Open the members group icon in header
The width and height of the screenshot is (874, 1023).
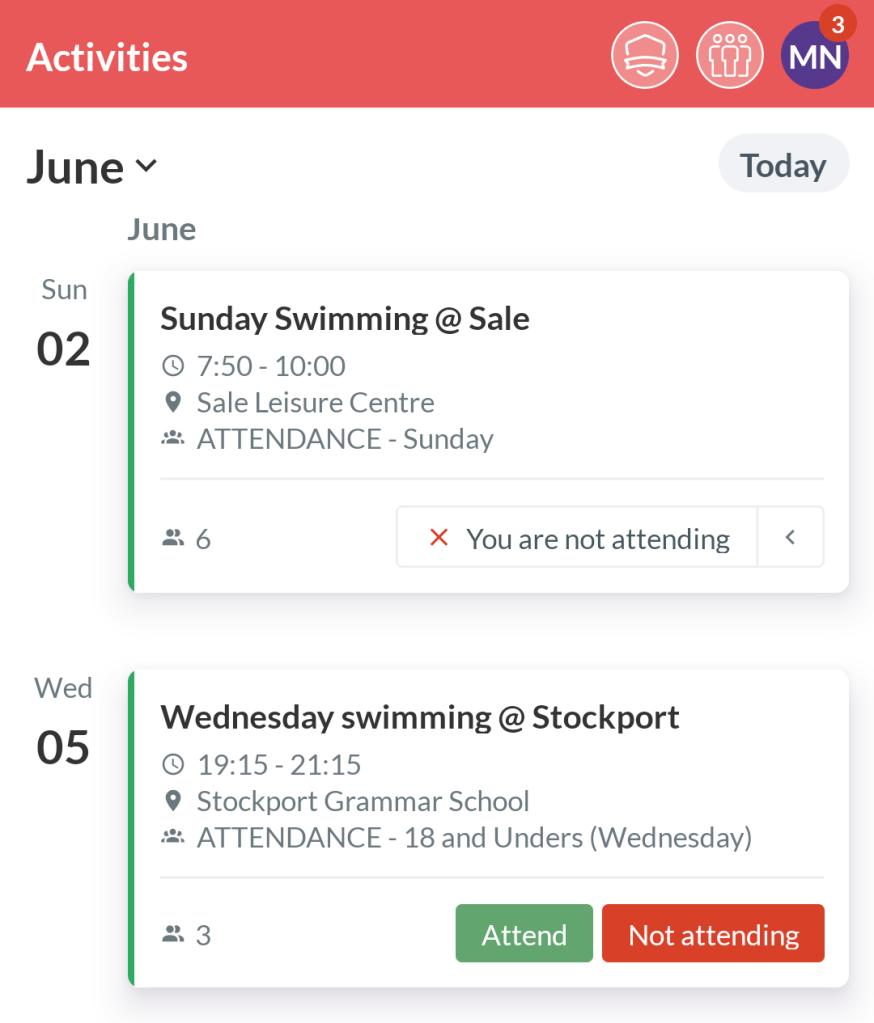[x=729, y=55]
